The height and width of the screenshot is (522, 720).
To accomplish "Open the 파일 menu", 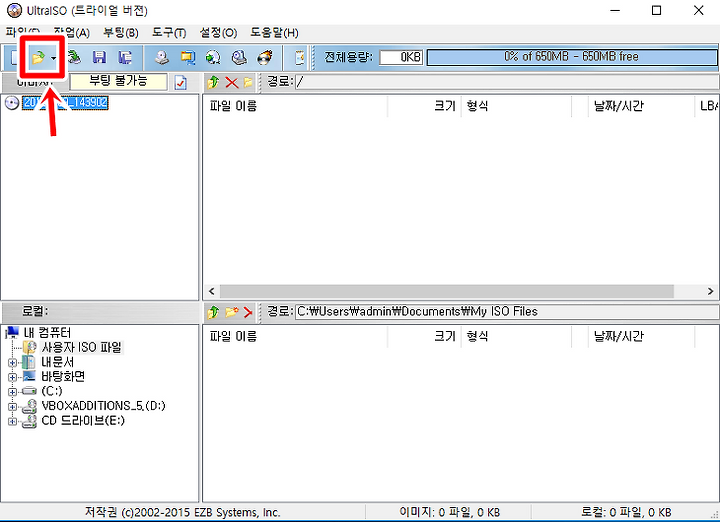I will (x=22, y=33).
